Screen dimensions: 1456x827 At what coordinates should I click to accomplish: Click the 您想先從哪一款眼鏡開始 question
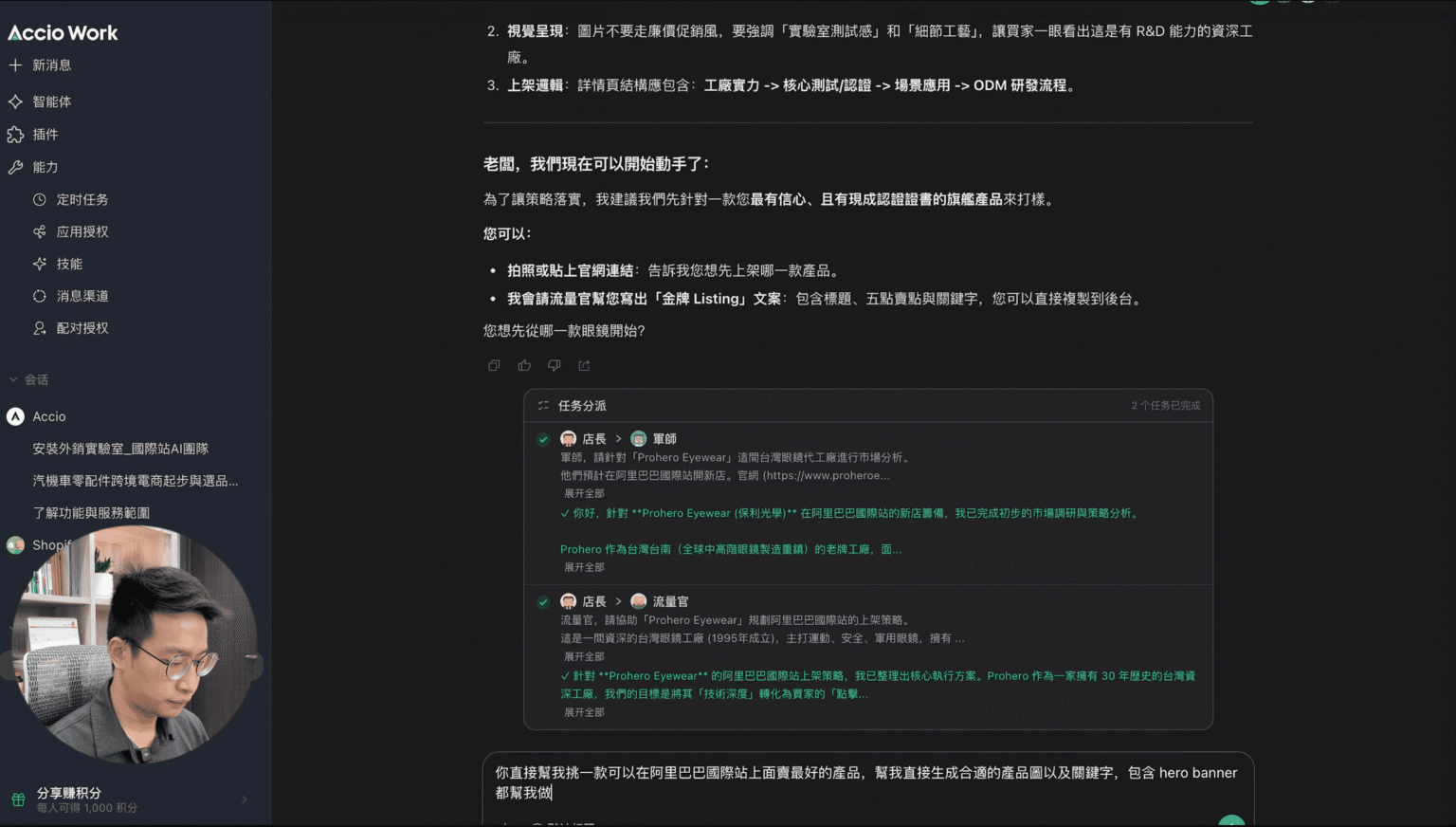[564, 331]
